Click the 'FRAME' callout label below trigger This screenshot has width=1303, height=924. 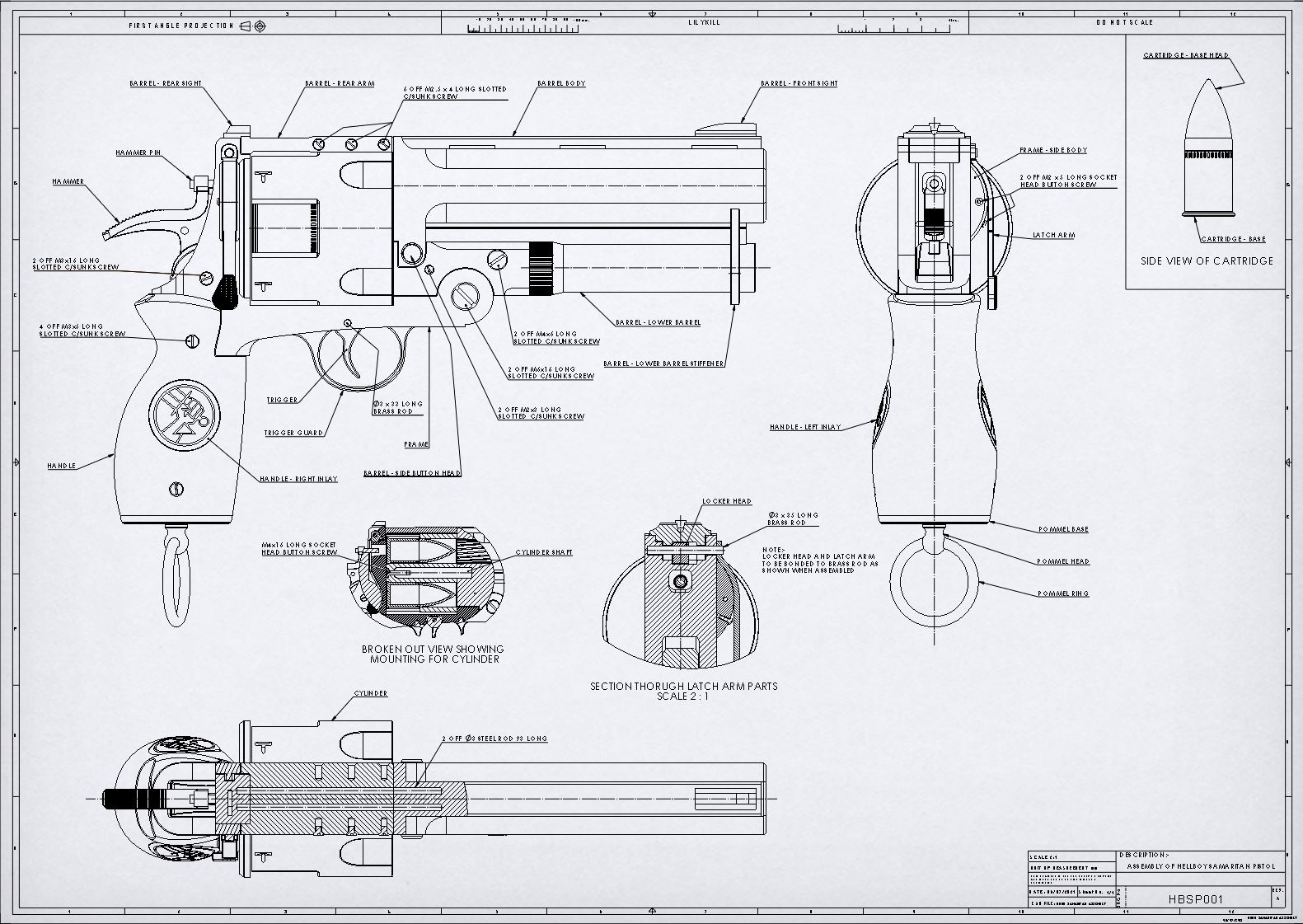coord(416,444)
